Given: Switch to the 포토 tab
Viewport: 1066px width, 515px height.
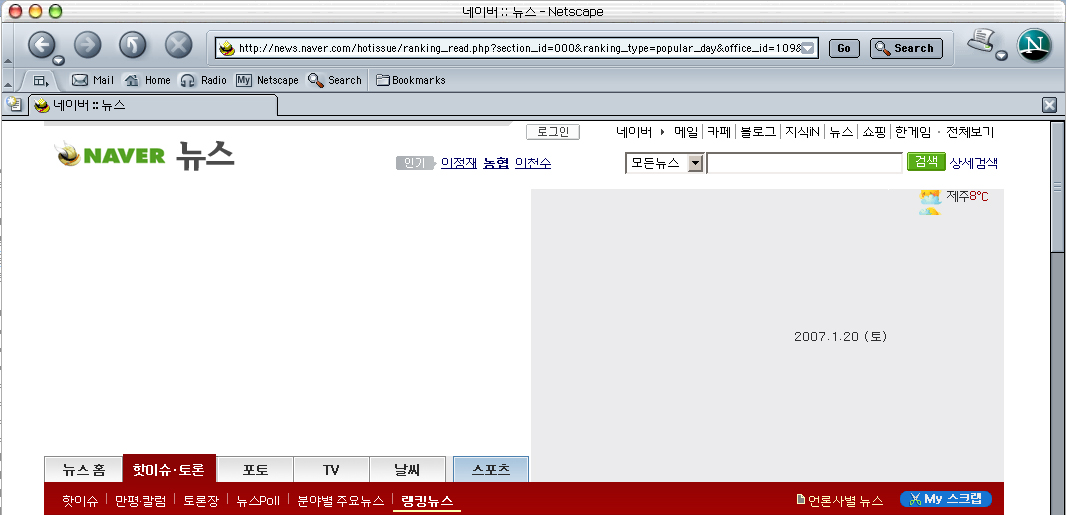Looking at the screenshot, I should 255,469.
